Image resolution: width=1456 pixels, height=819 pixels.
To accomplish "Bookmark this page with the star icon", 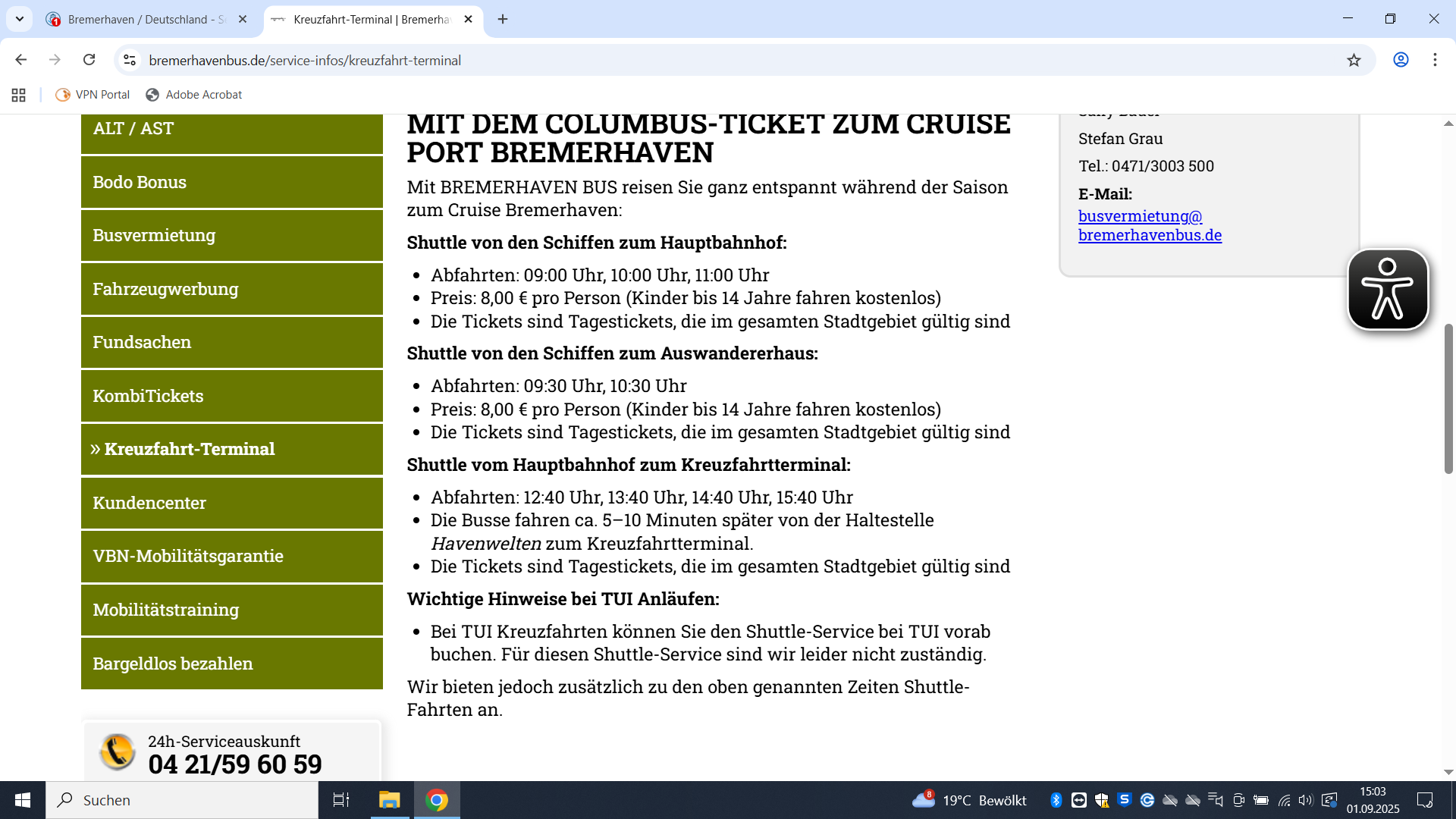I will pyautogui.click(x=1354, y=61).
